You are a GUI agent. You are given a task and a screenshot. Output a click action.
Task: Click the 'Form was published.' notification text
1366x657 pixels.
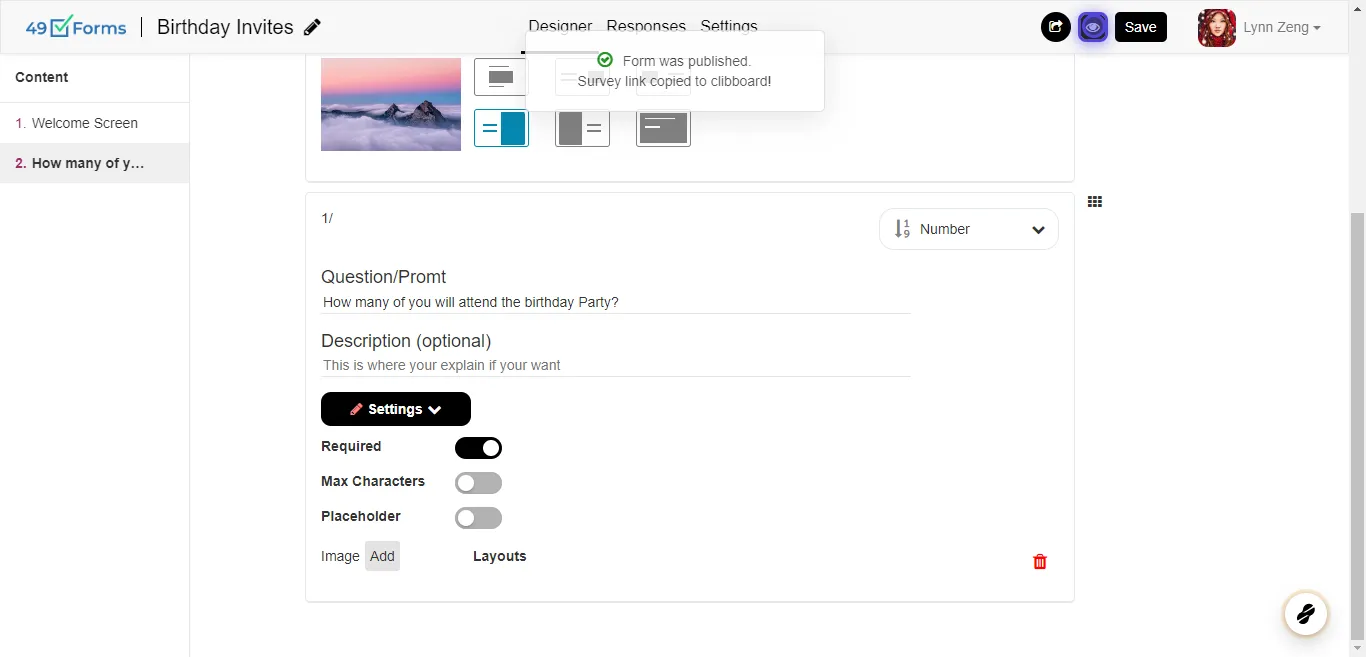[x=686, y=61]
